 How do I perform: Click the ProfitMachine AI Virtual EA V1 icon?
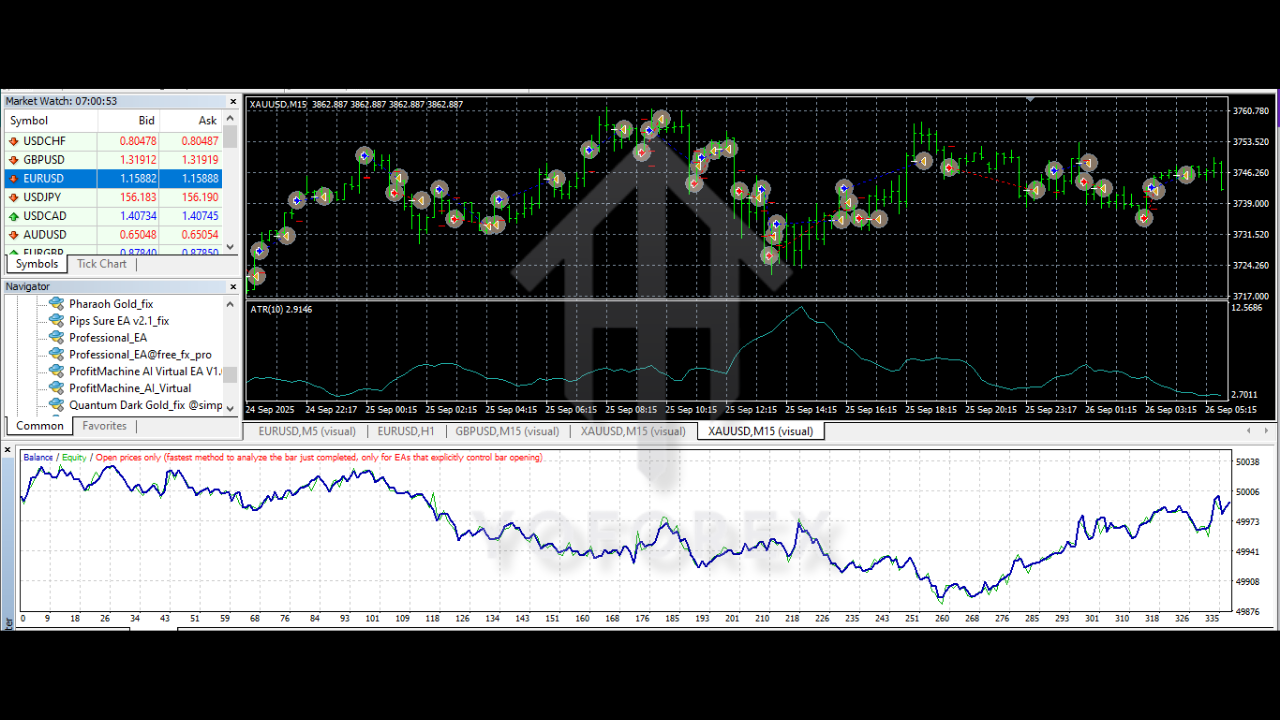coord(57,371)
